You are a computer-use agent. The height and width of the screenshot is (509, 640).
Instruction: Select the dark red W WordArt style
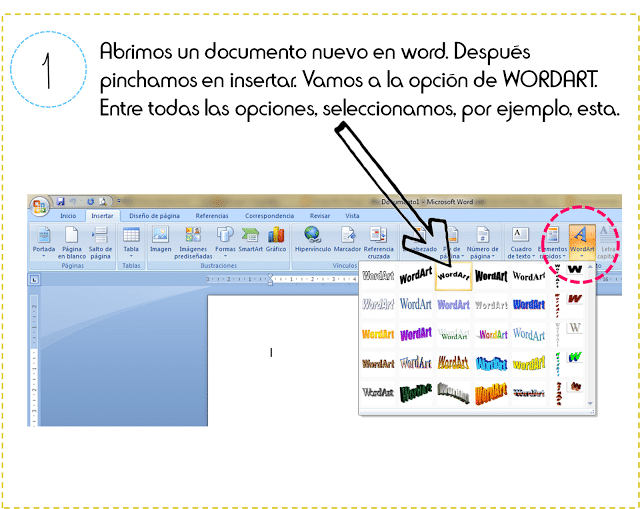point(575,299)
